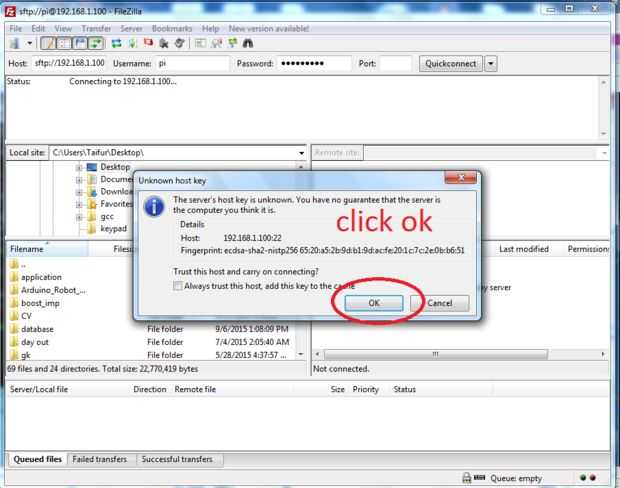The height and width of the screenshot is (488, 620).
Task: Click the remote pane horizontal scrollbar thumb
Action: [436, 354]
